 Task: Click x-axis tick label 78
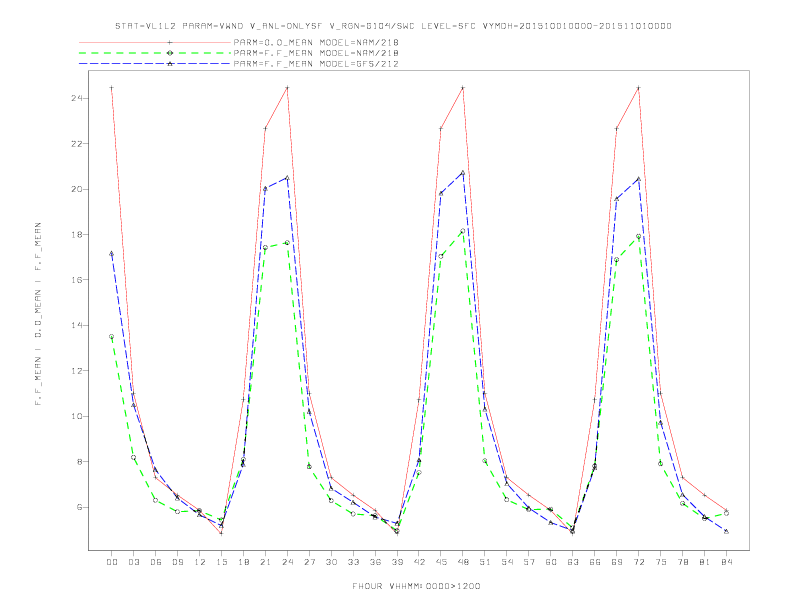[x=683, y=562]
